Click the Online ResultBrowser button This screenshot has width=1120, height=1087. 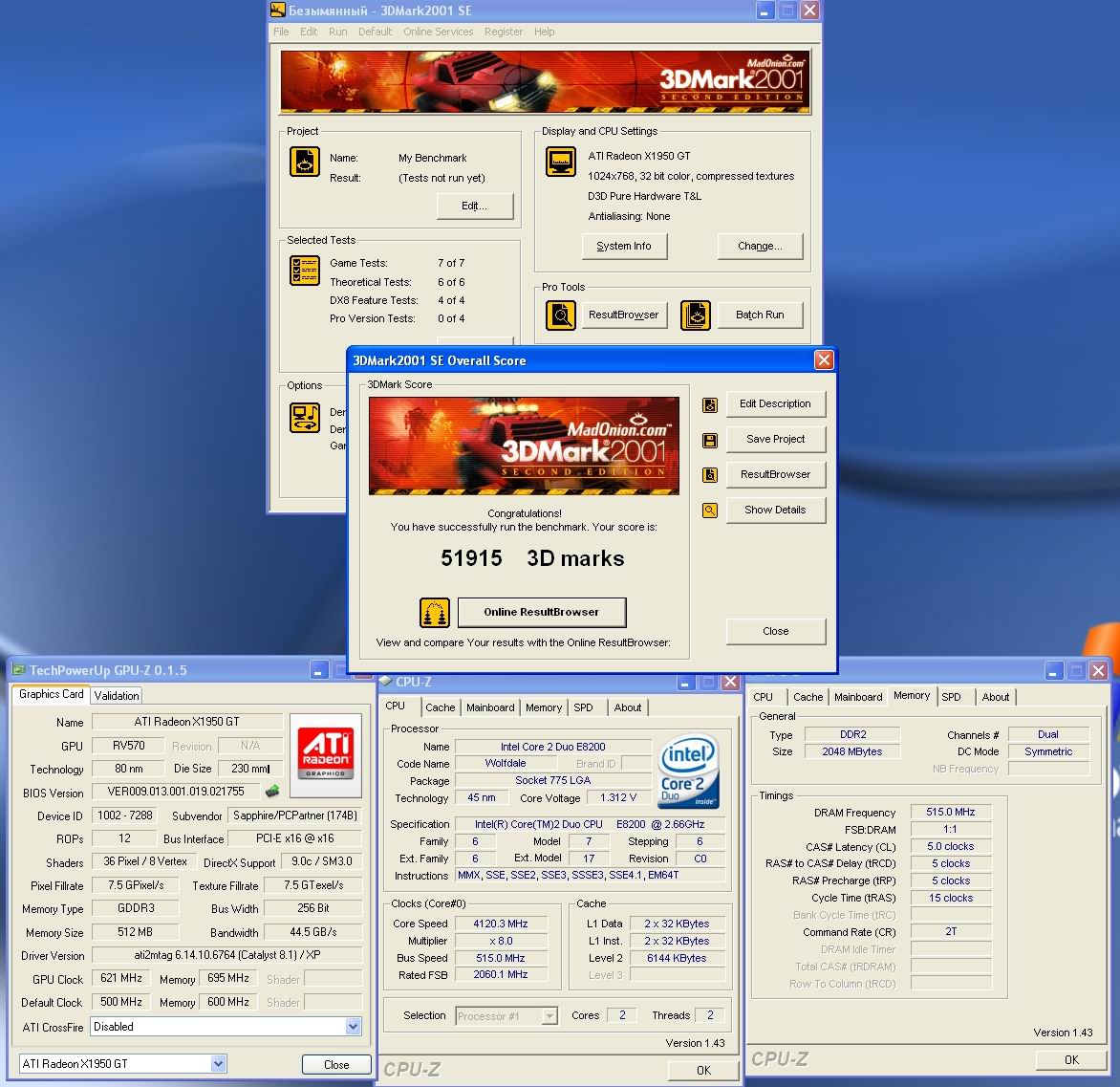pyautogui.click(x=542, y=612)
